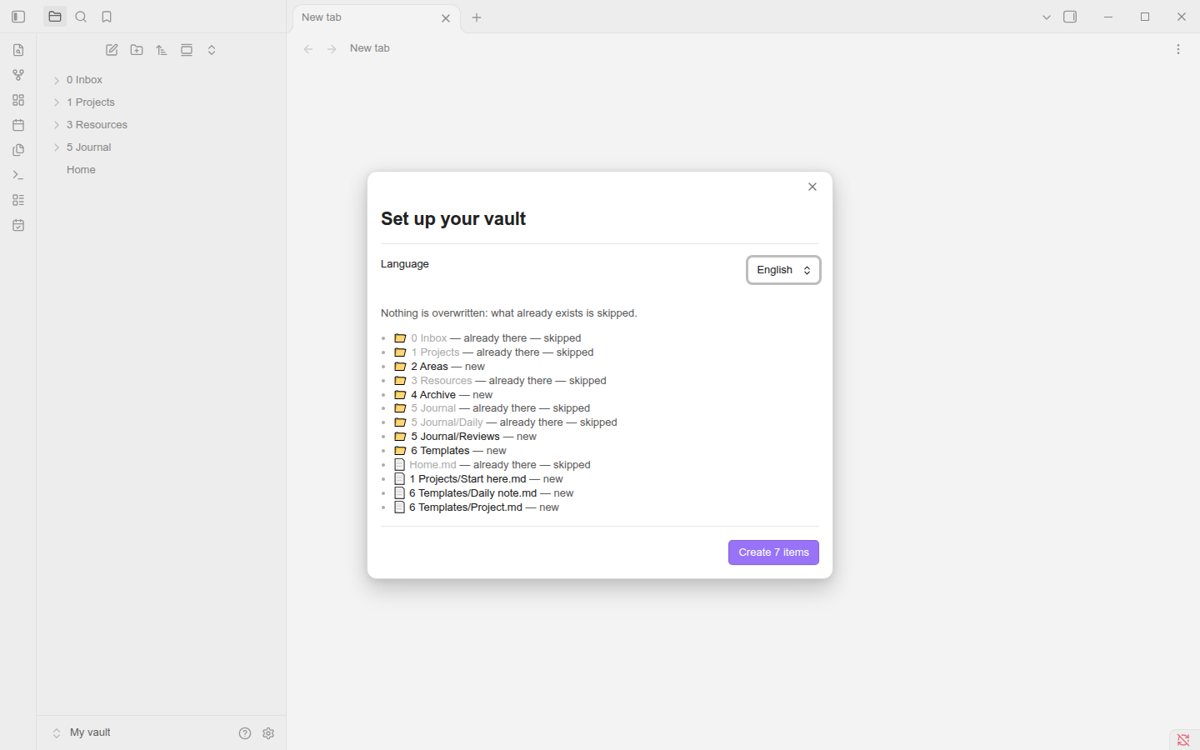The height and width of the screenshot is (750, 1200).
Task: Click New tab title in header
Action: tap(370, 48)
